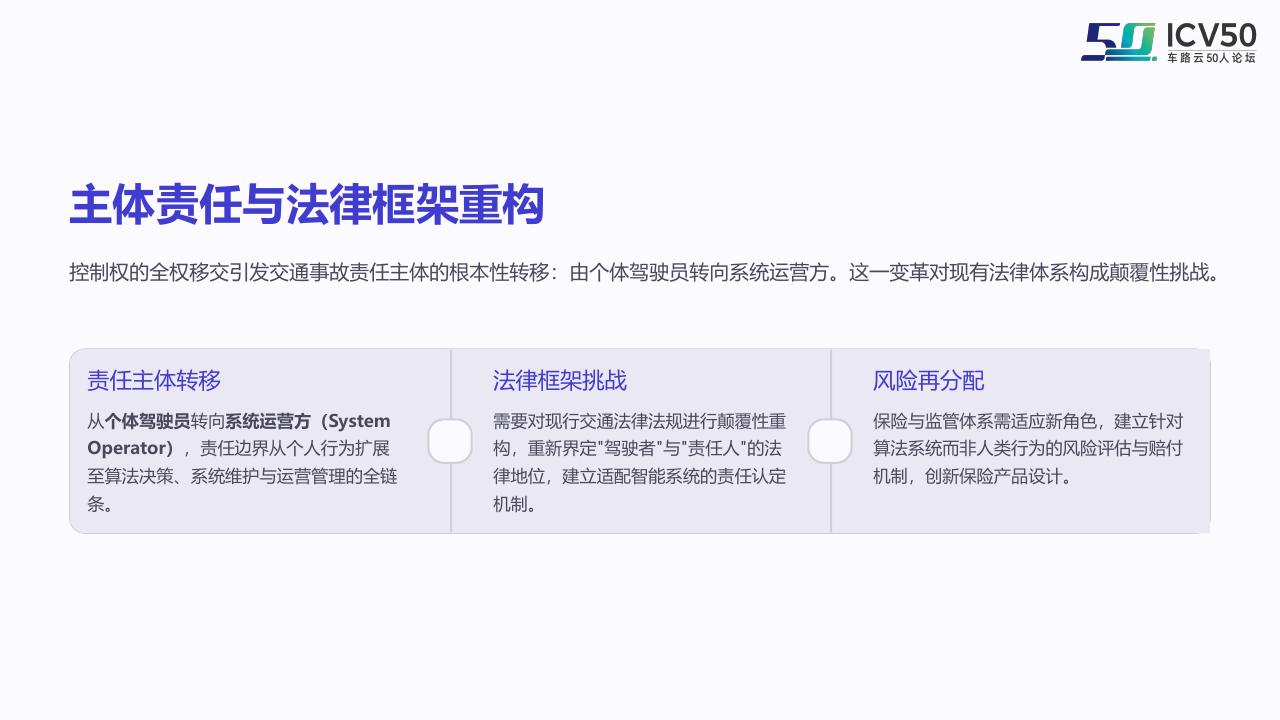Click the stylized 50 logo graphic
This screenshot has width=1280, height=720.
point(1118,42)
